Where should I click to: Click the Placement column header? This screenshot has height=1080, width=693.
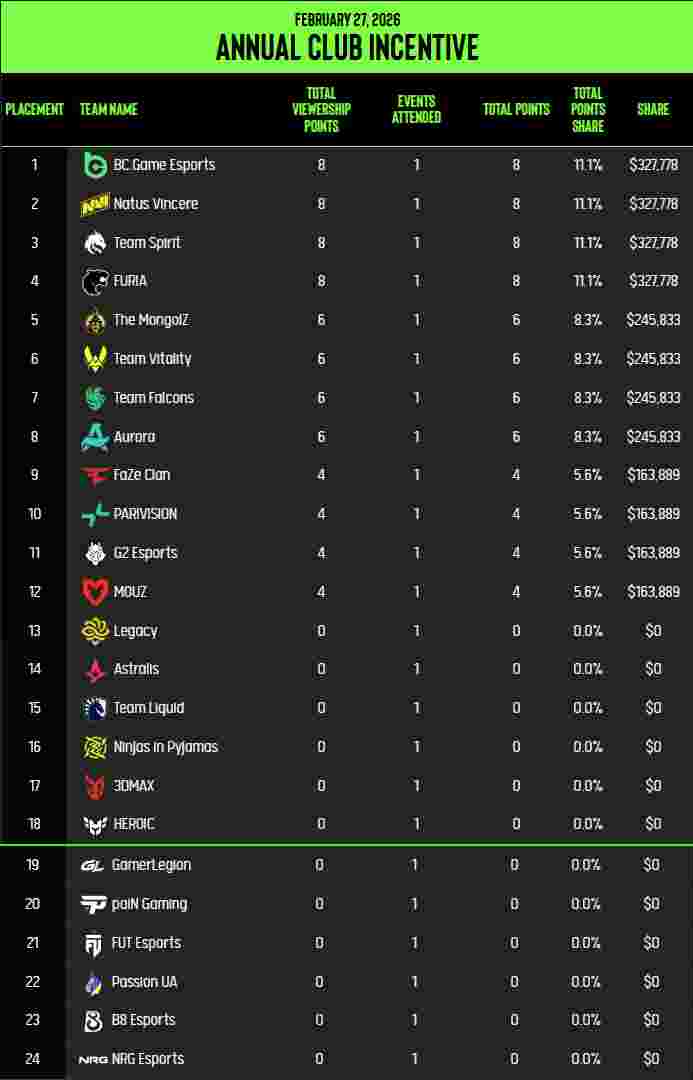click(35, 109)
